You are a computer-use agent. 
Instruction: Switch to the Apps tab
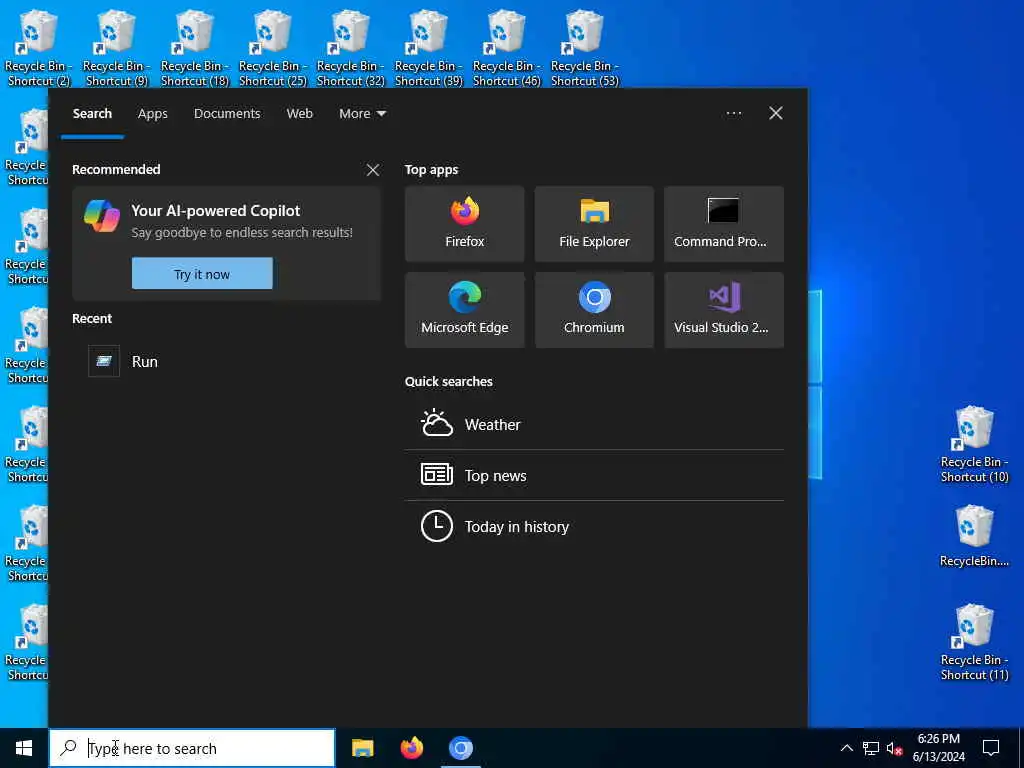coord(152,114)
